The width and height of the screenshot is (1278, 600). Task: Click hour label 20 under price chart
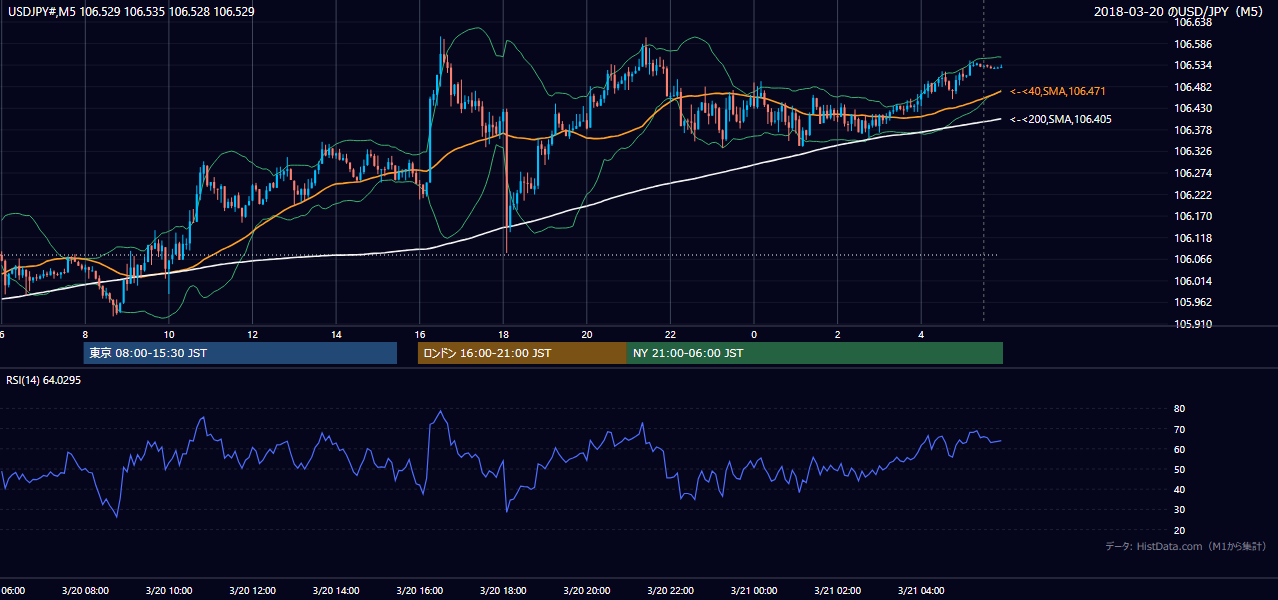click(587, 334)
